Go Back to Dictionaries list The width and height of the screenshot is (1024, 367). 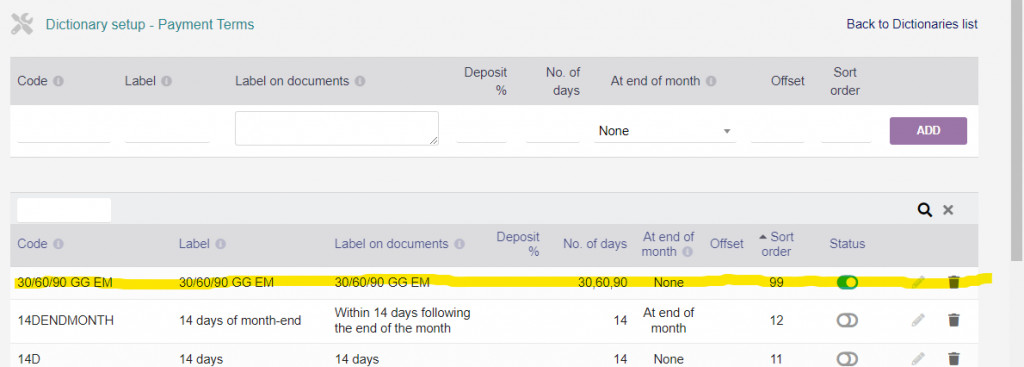[x=912, y=24]
